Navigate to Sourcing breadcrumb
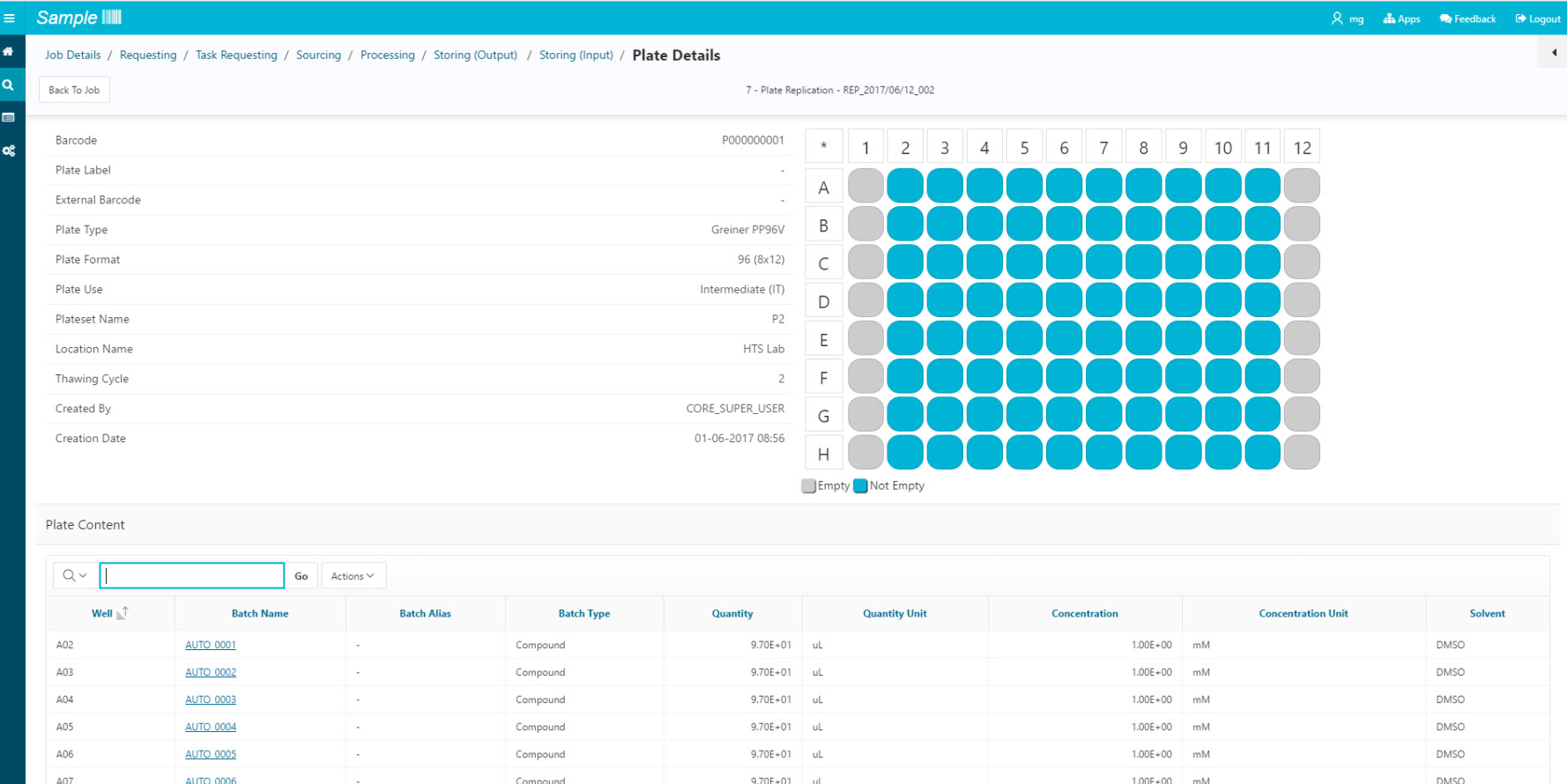 [318, 55]
